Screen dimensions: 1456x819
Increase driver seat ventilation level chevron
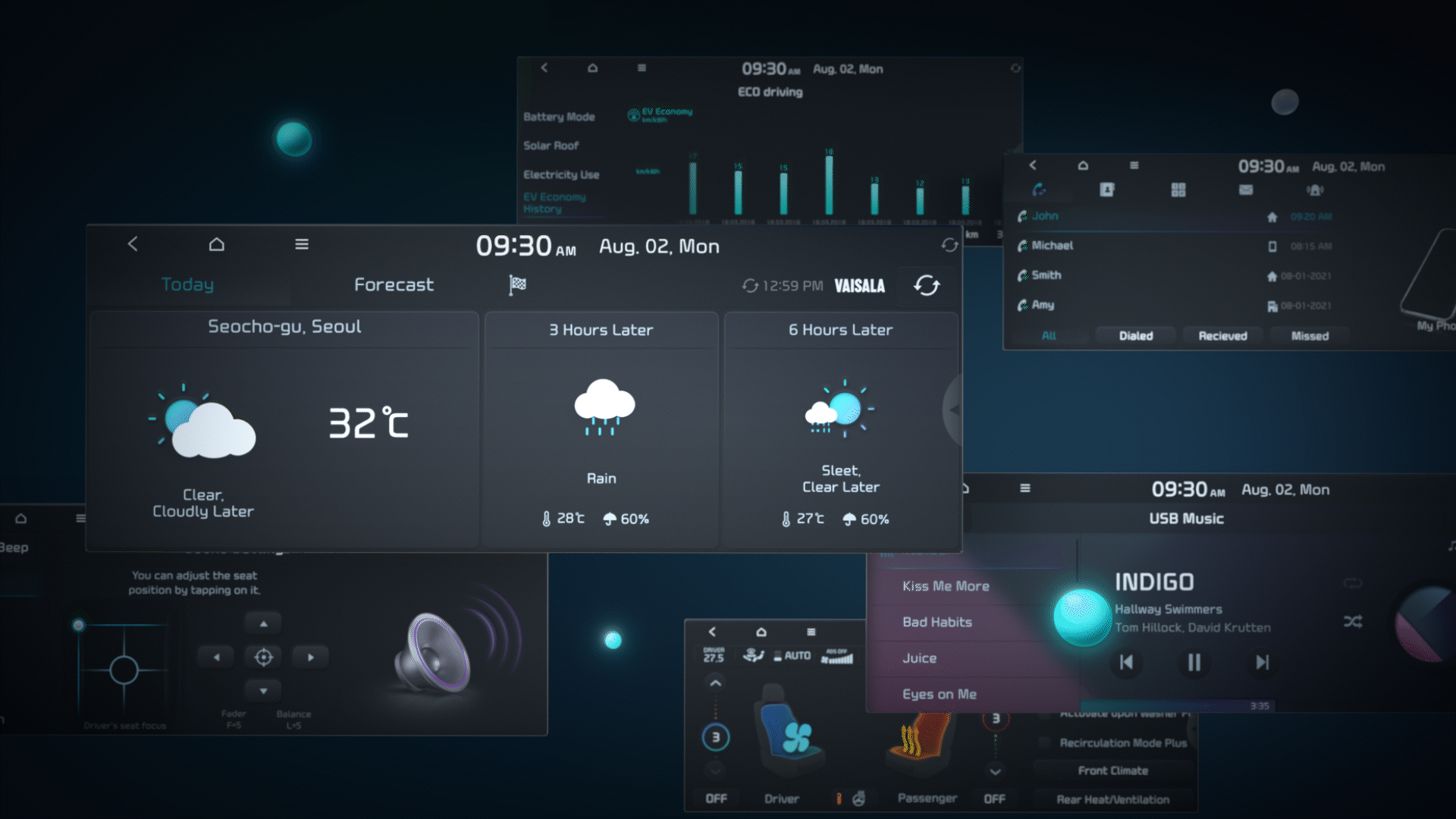pyautogui.click(x=715, y=683)
